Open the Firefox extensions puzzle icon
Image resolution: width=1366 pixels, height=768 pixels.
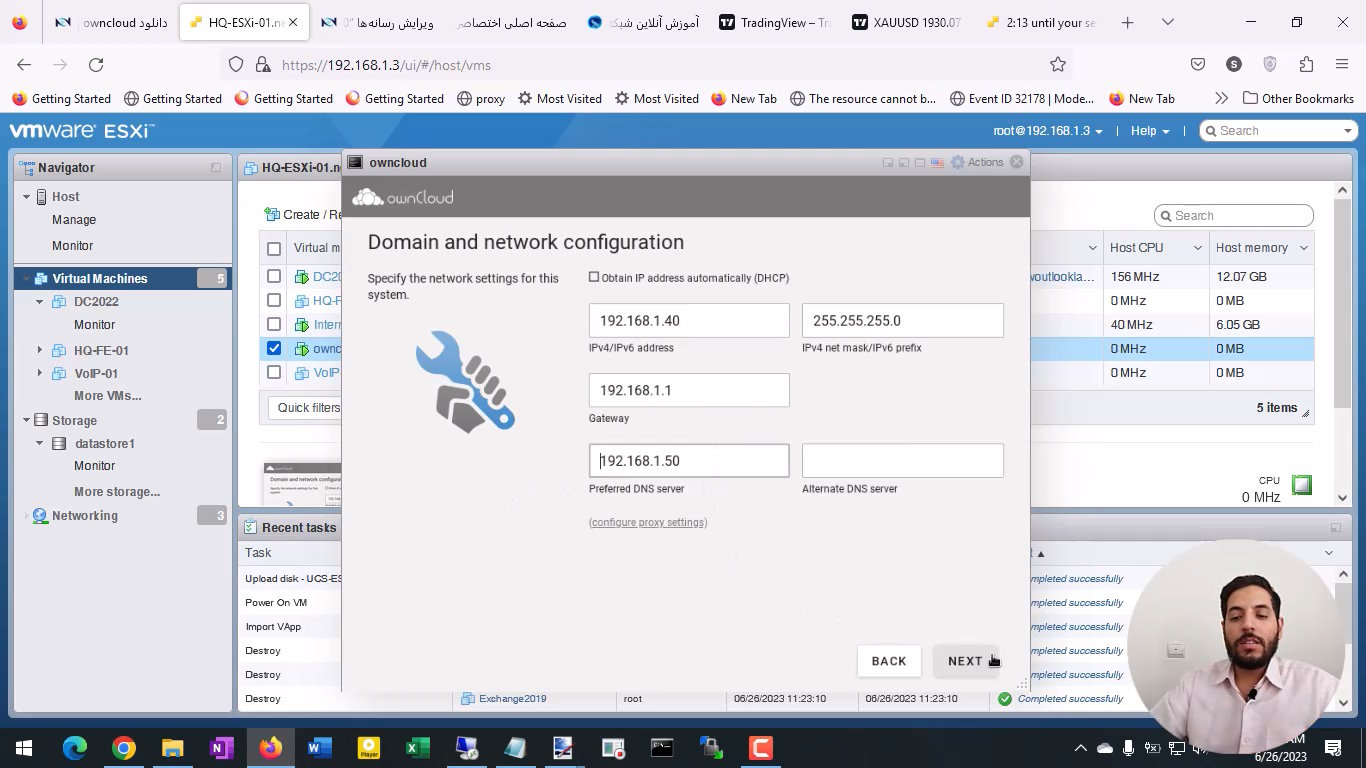click(x=1306, y=64)
